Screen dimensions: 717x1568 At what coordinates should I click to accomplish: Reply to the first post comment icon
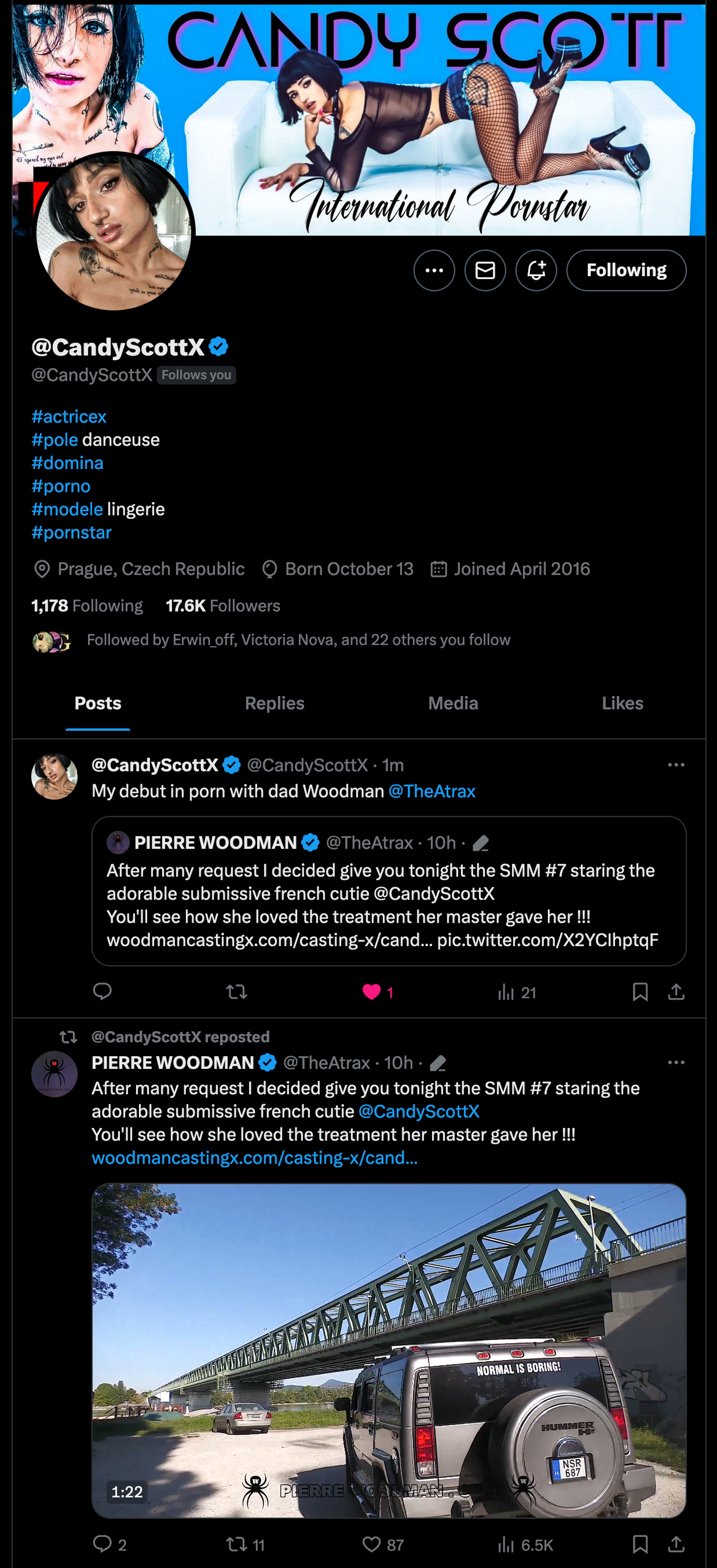[x=102, y=992]
